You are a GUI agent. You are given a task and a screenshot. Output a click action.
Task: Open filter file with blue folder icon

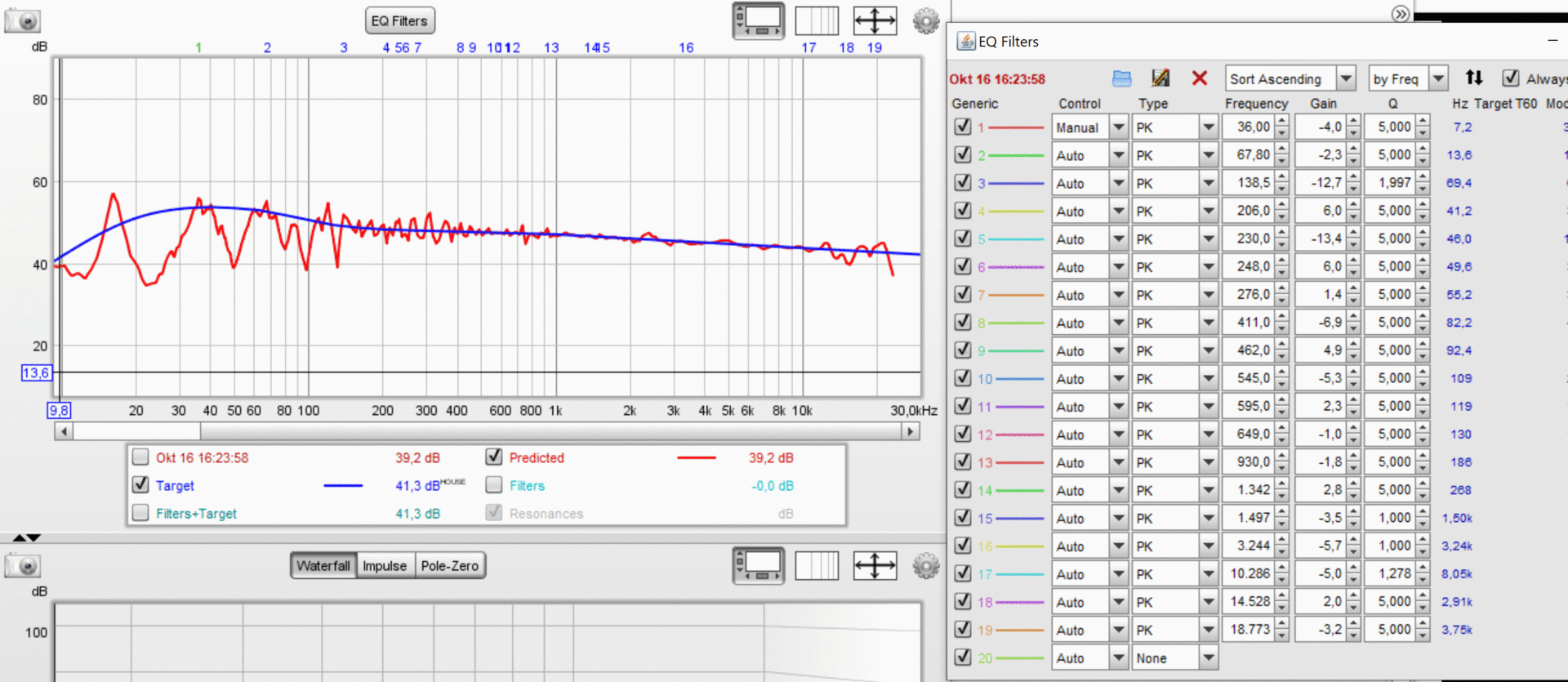(1122, 78)
